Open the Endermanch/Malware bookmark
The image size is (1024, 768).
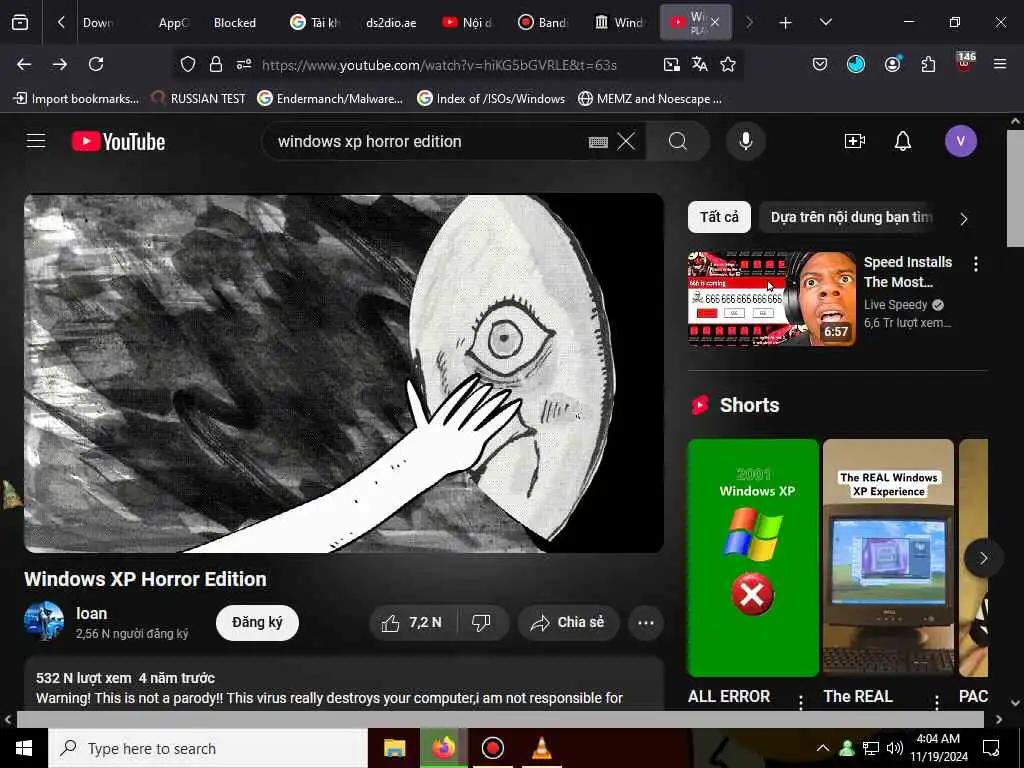click(330, 99)
